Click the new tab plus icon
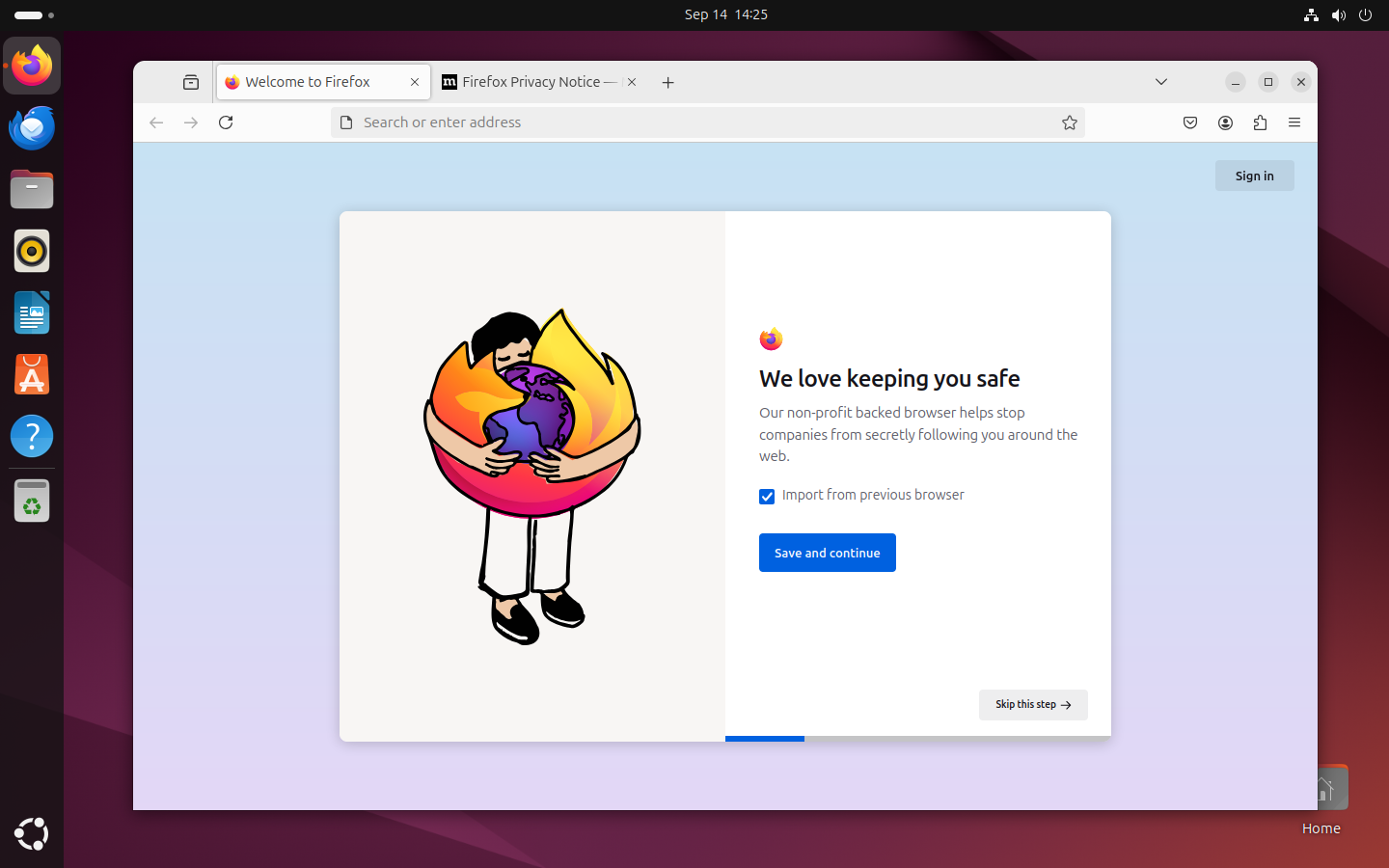 coord(667,82)
